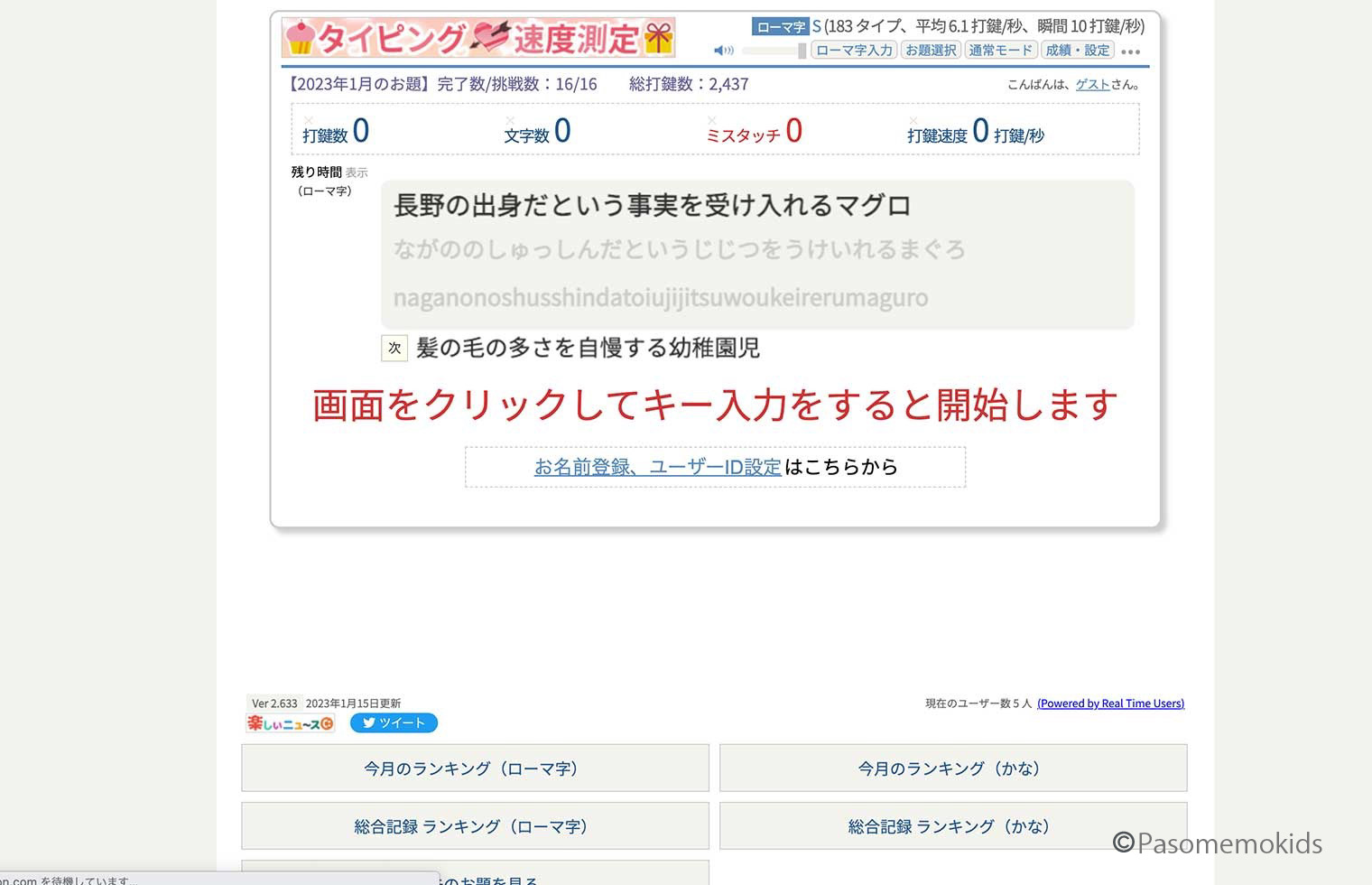Screen dimensions: 1372x885
Task: Click Ver 2.633 version text
Action: coord(274,703)
